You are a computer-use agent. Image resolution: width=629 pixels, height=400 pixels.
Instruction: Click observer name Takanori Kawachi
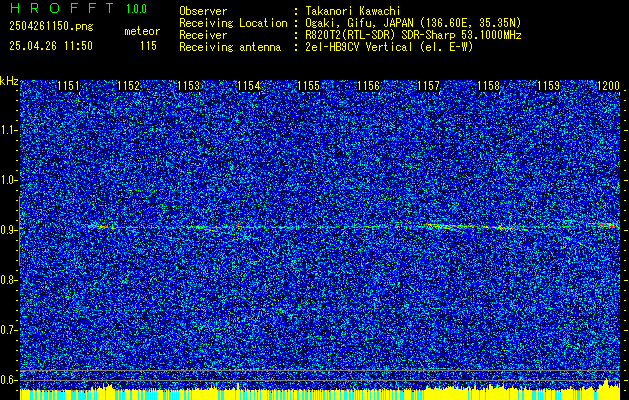[x=353, y=11]
